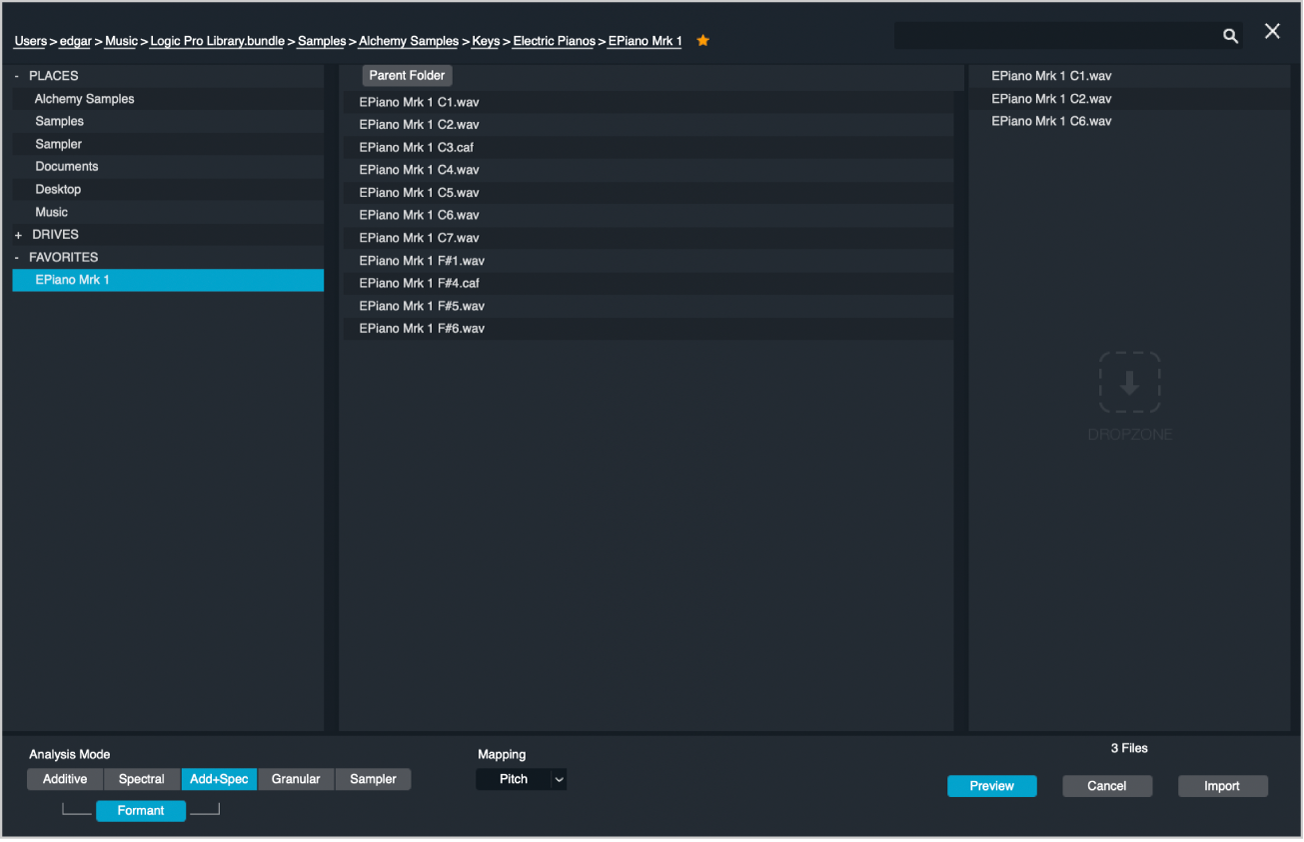Toggle the Preview button
1304x842 pixels.
click(x=992, y=786)
